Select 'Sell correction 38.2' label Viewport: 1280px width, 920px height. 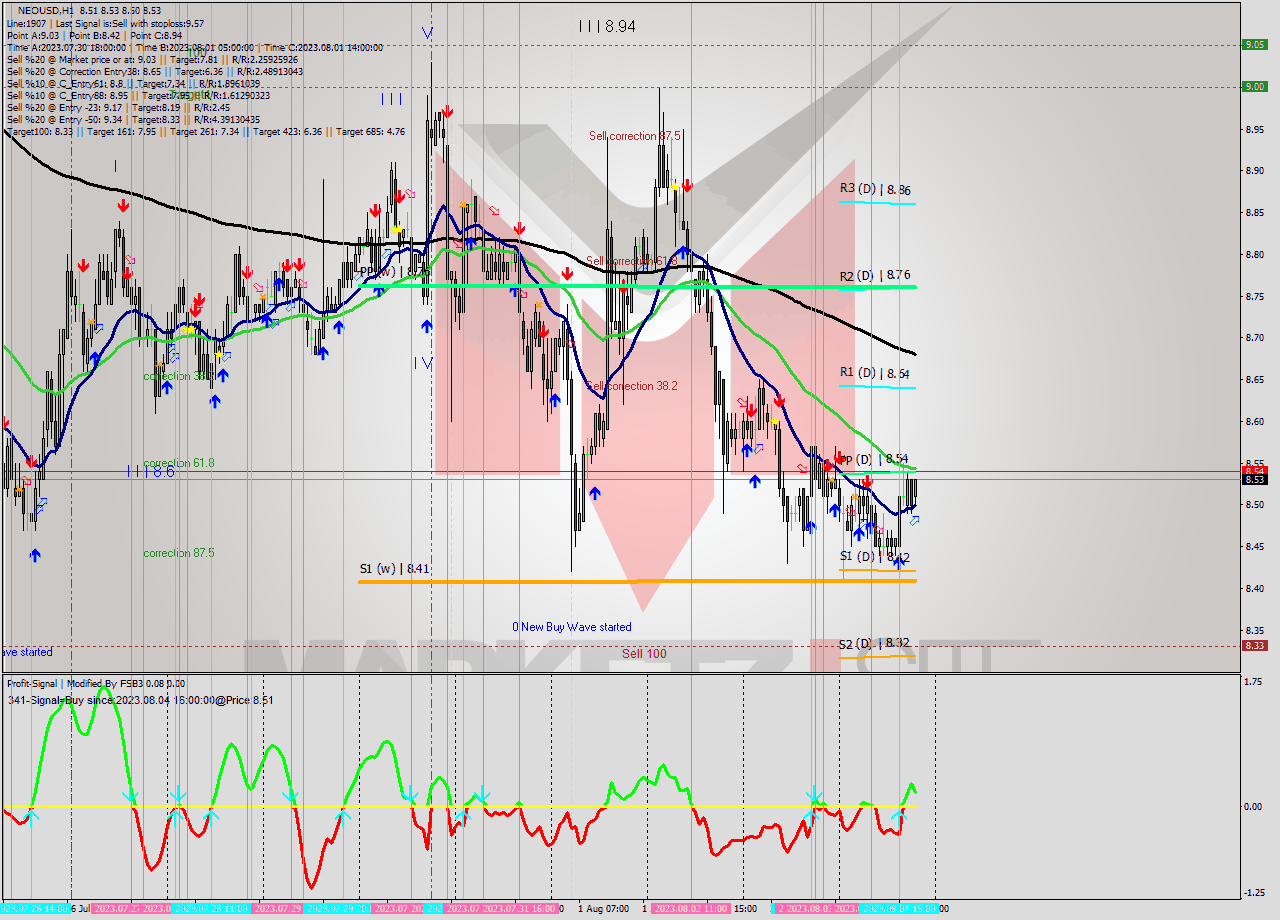point(632,386)
